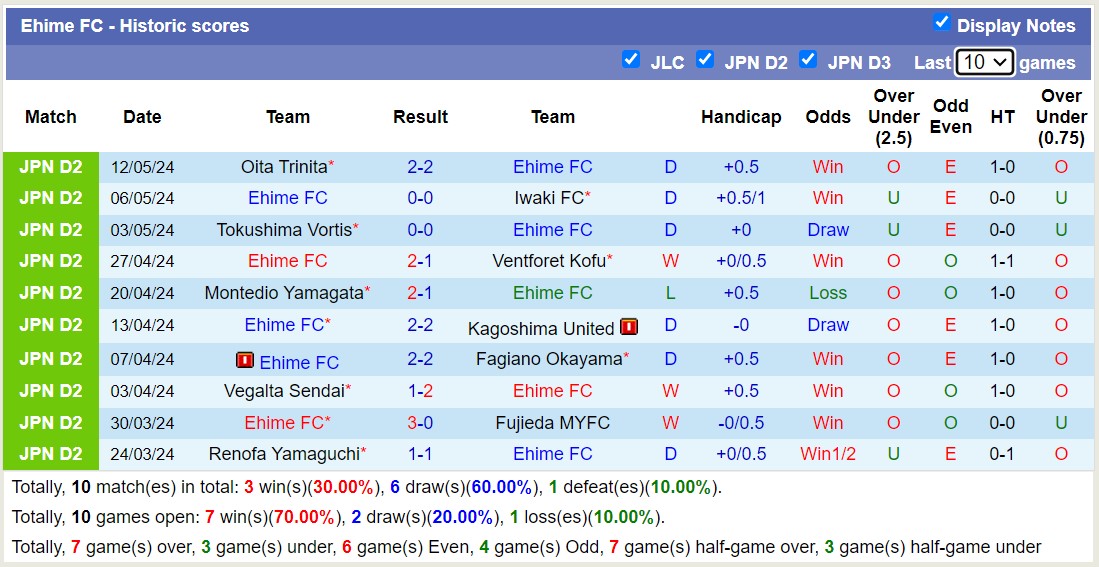Image resolution: width=1099 pixels, height=567 pixels.
Task: Click the Handicap column header
Action: click(x=741, y=117)
